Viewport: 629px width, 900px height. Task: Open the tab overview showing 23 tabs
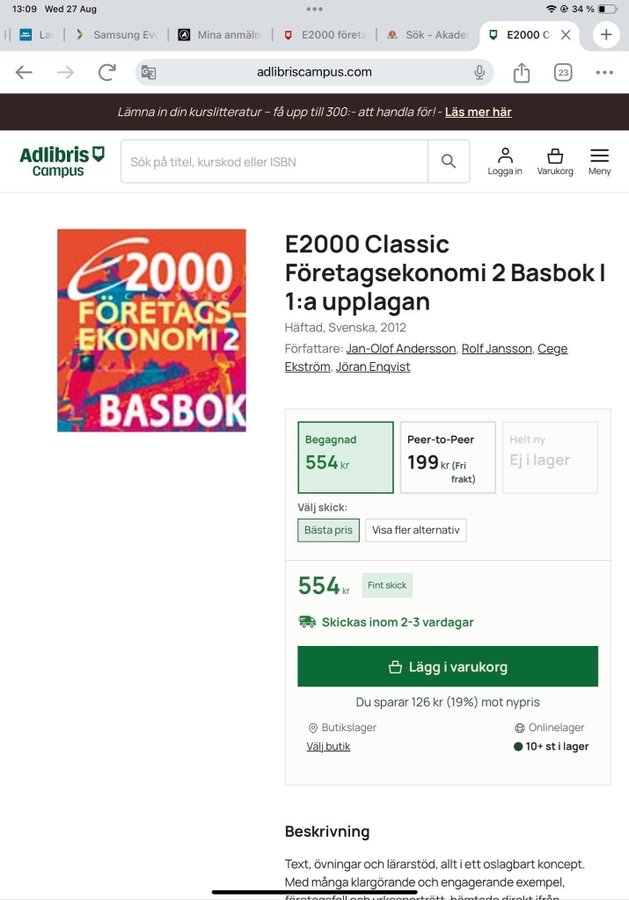pyautogui.click(x=563, y=72)
